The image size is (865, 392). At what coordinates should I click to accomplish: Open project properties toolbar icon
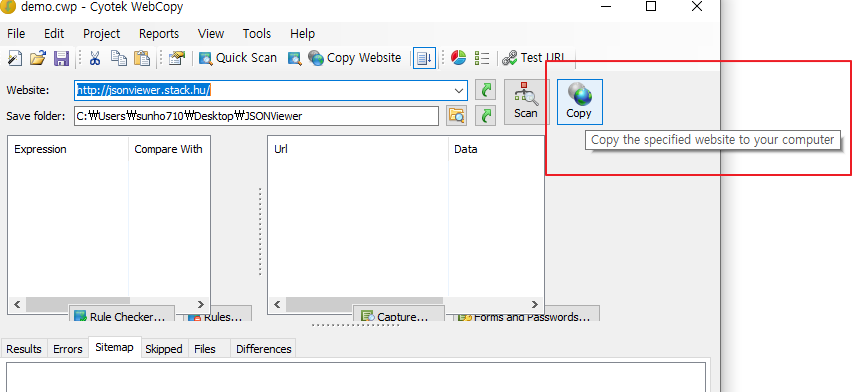[x=177, y=58]
